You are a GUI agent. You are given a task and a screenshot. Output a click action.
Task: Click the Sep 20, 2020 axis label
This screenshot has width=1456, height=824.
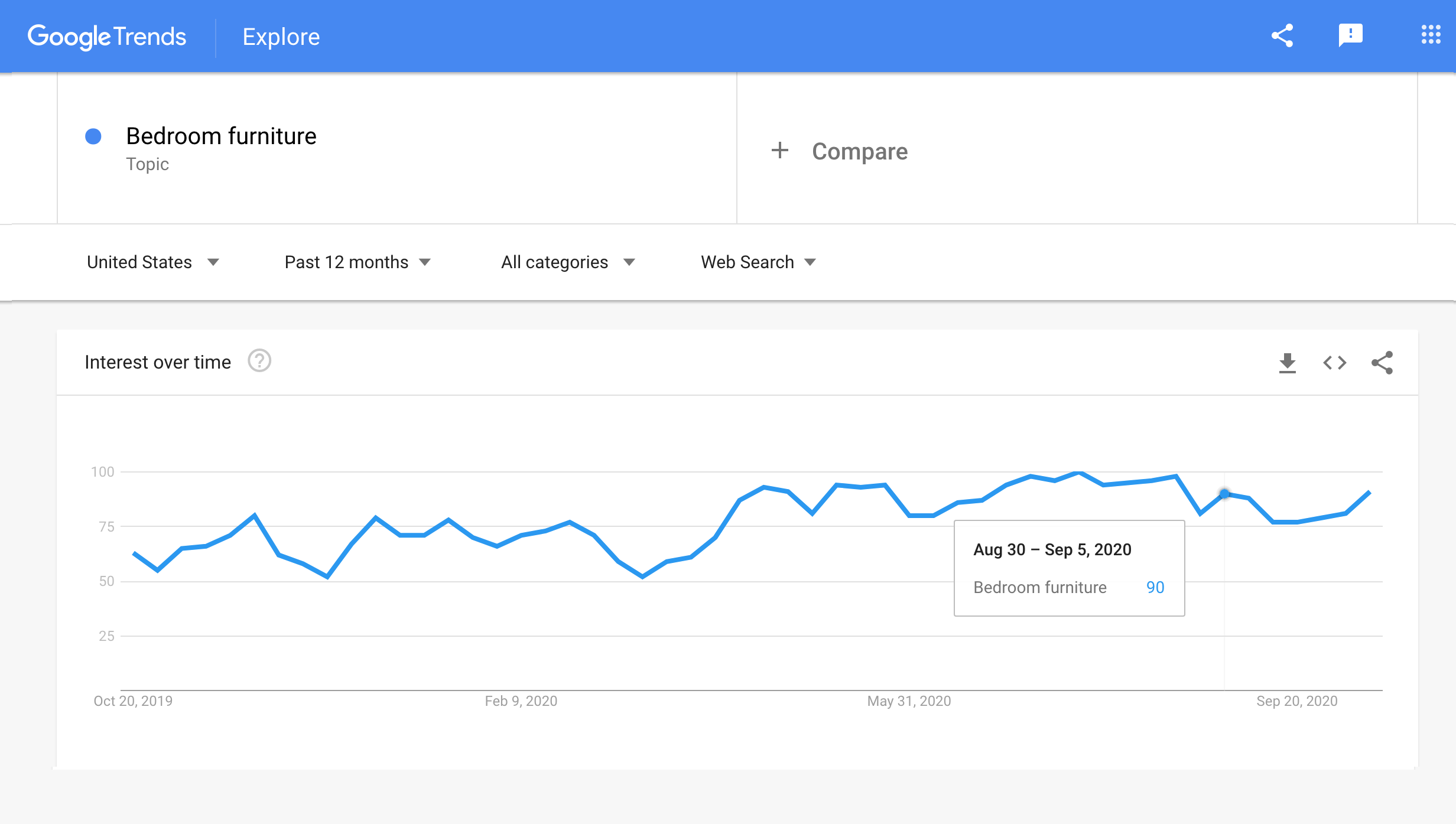pyautogui.click(x=1296, y=701)
